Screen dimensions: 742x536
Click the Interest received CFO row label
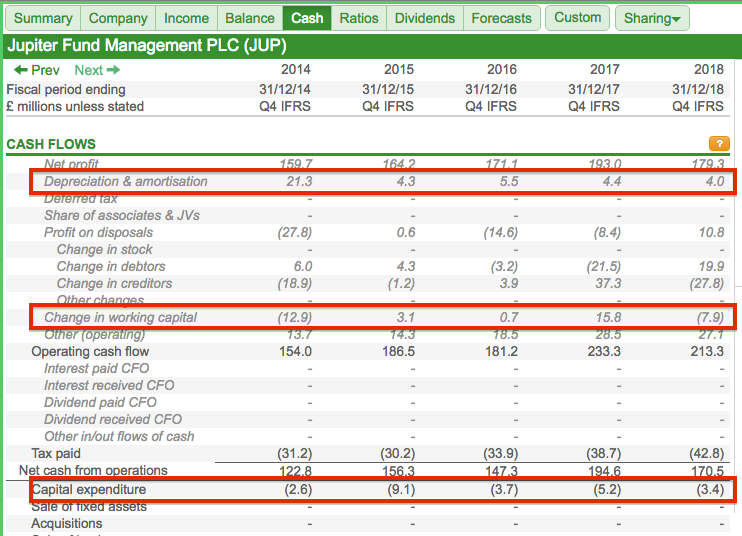point(109,386)
